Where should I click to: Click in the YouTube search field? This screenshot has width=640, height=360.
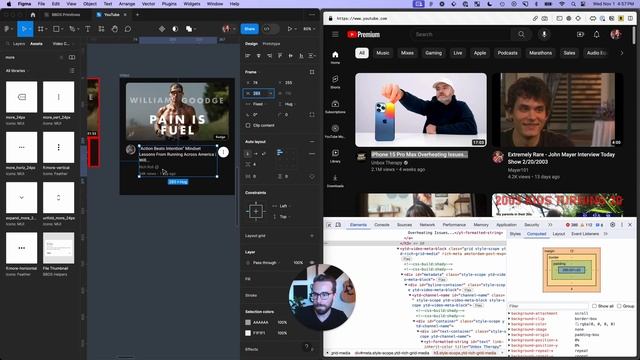(x=461, y=34)
